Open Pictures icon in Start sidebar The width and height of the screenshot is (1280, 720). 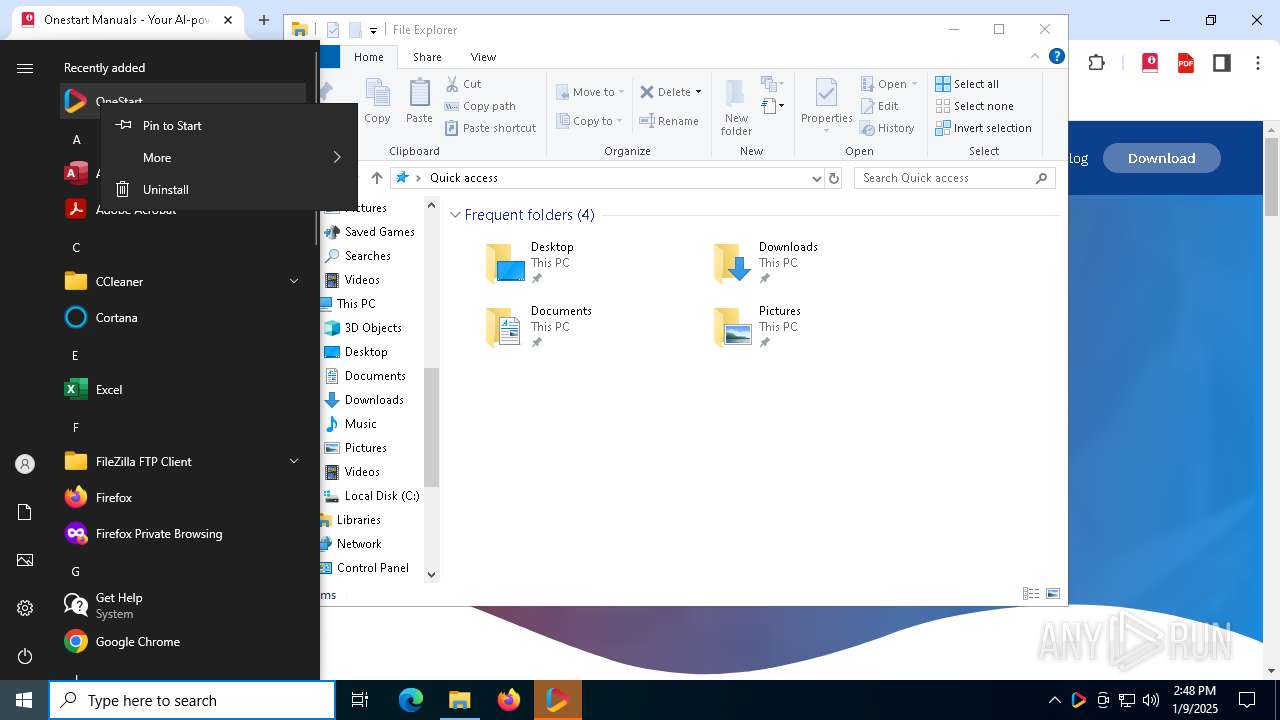click(25, 560)
